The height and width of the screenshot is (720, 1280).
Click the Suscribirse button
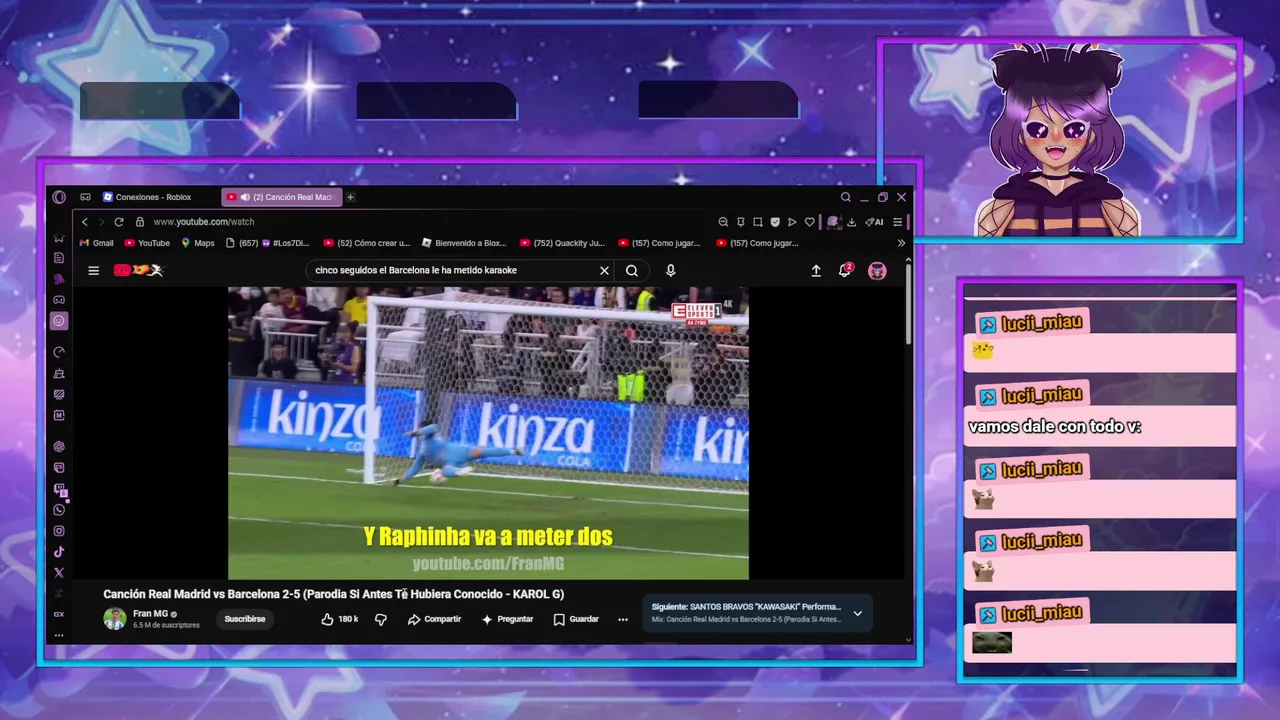[x=245, y=619]
